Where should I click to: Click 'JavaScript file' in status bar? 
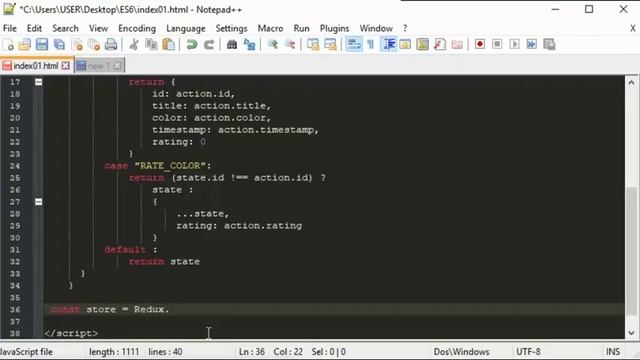click(x=27, y=351)
